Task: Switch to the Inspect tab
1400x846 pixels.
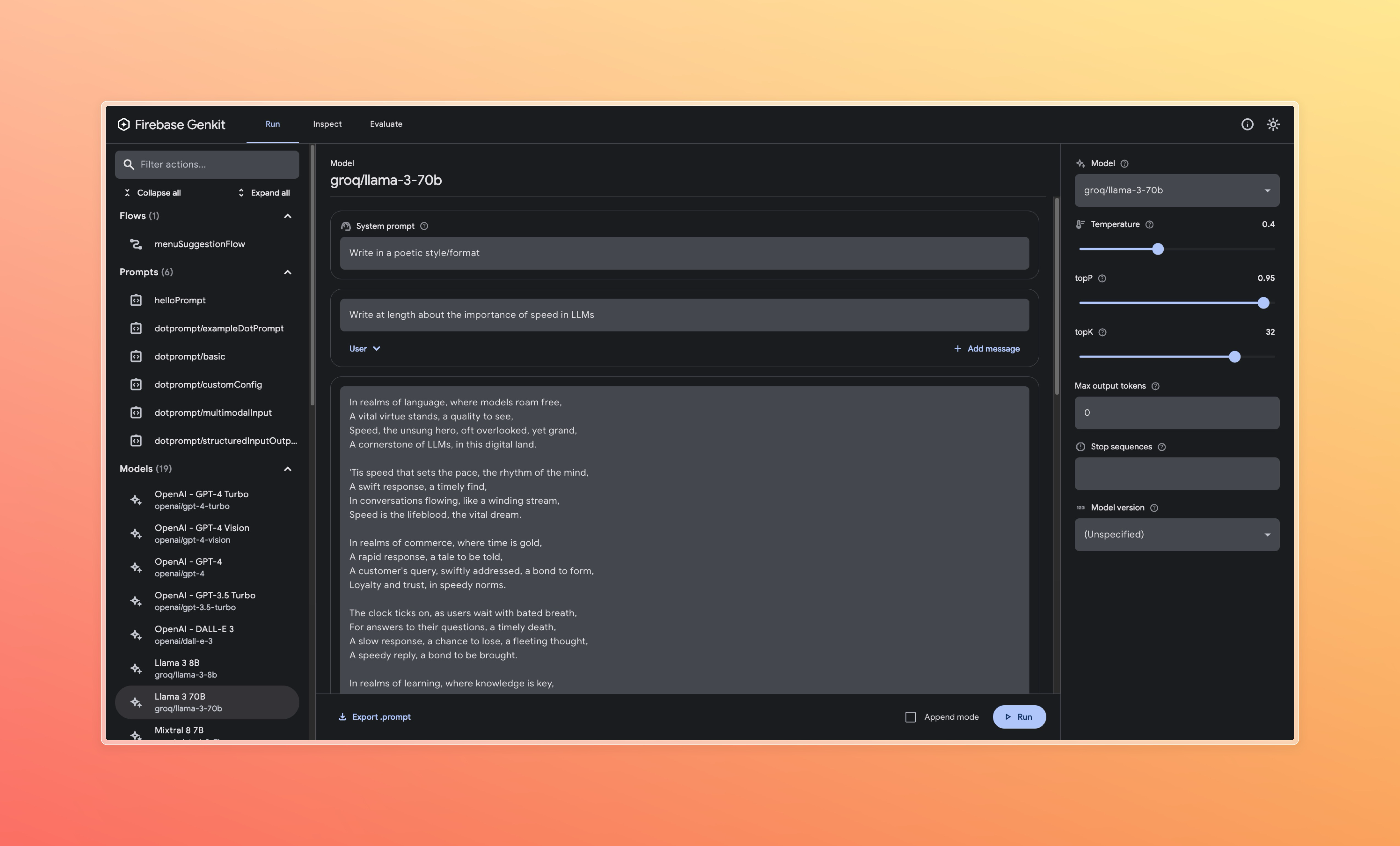Action: (x=327, y=124)
